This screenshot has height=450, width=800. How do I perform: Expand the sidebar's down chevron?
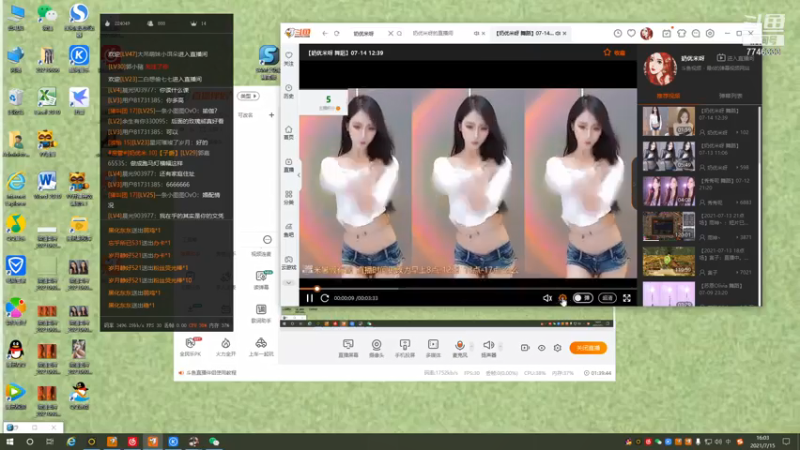tap(289, 283)
